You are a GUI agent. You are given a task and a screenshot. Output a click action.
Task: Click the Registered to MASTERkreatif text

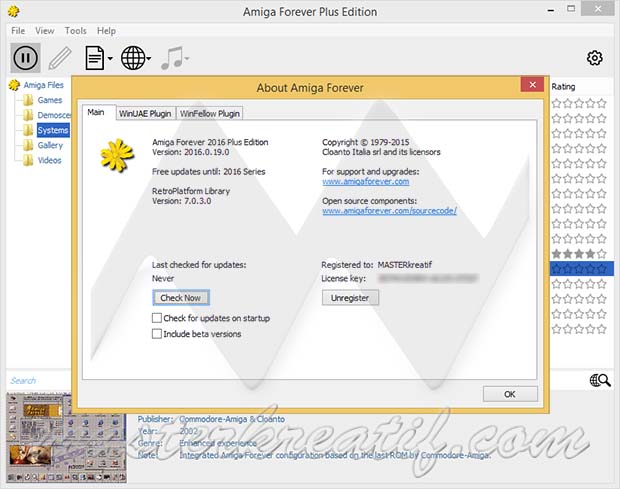pos(377,265)
